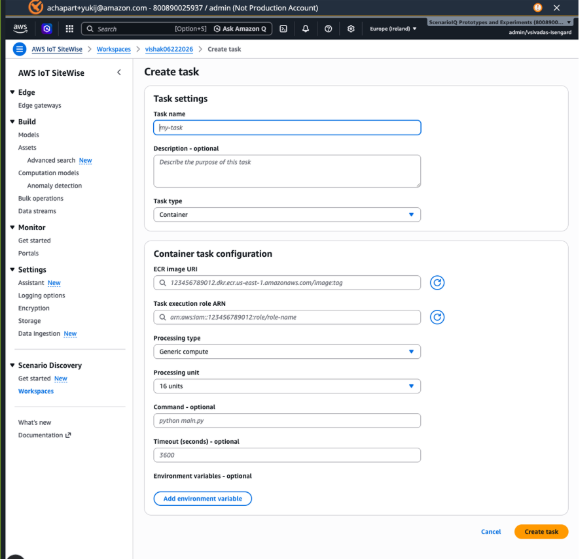Open Edge gateways page

click(40, 106)
